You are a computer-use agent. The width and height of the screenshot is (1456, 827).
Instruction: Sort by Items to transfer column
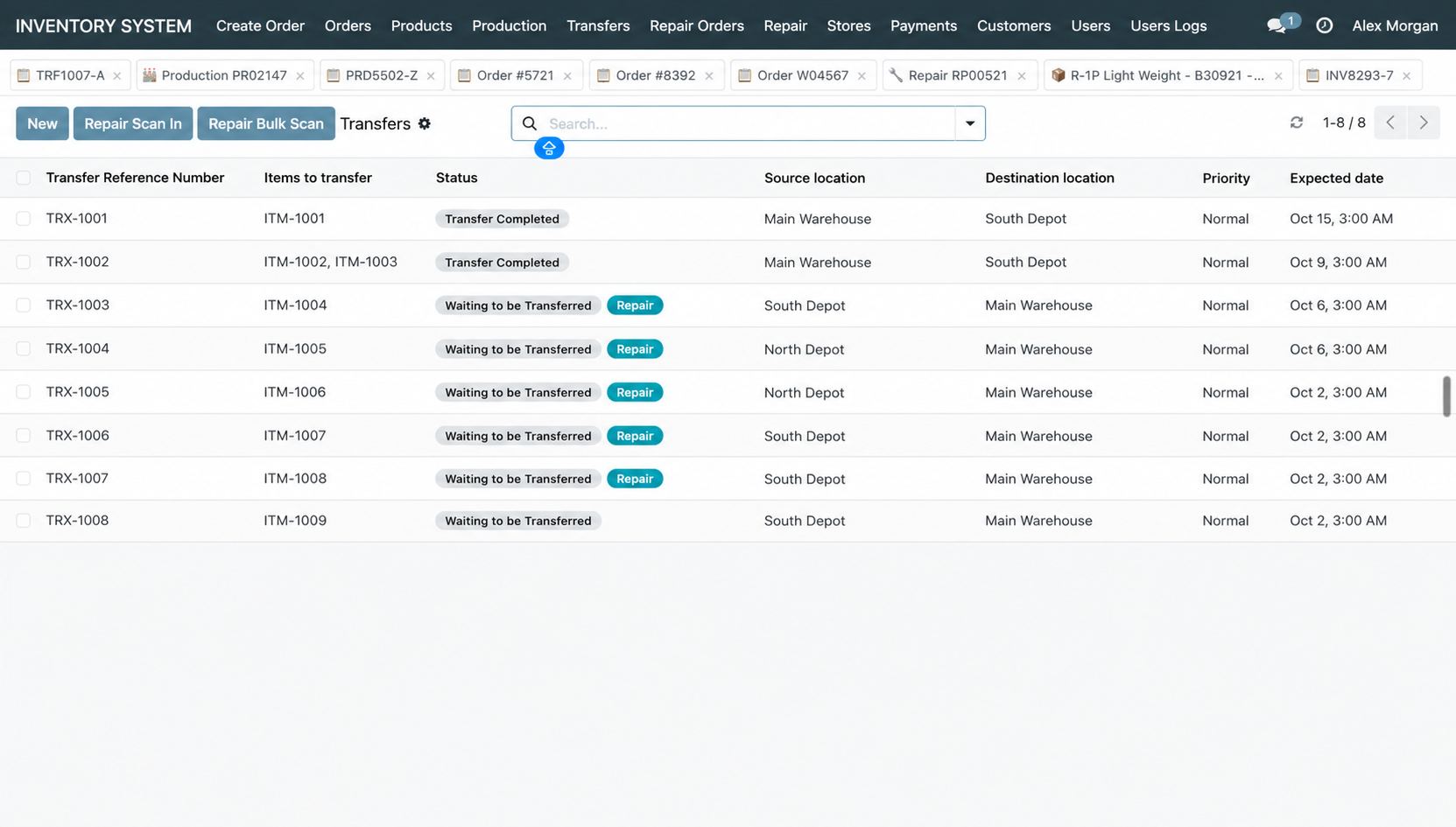click(318, 178)
